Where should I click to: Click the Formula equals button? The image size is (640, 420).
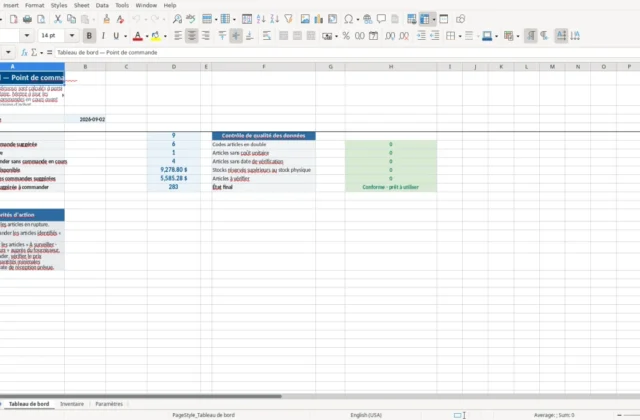pos(49,52)
